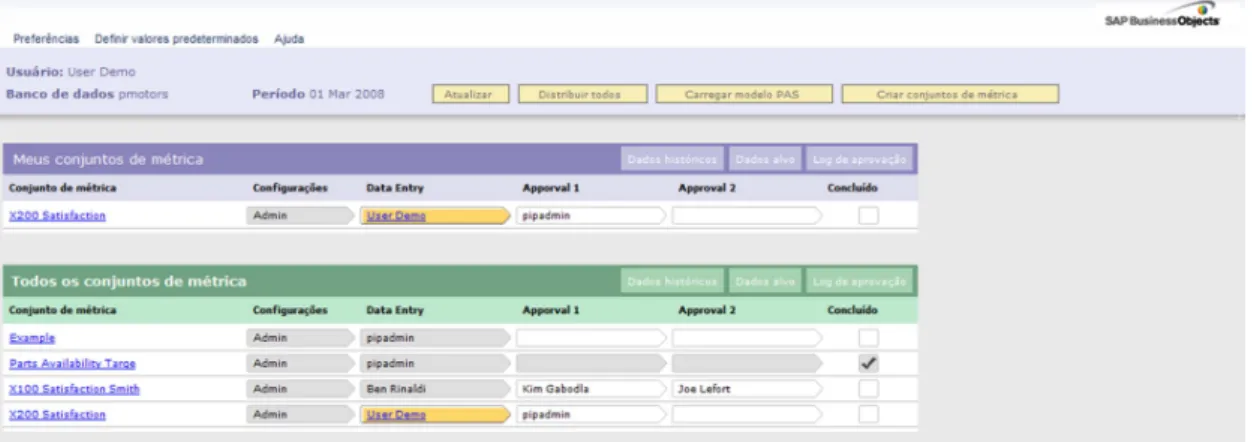Click pipadmin Approval 1 in Todos X200 row

coord(591,414)
